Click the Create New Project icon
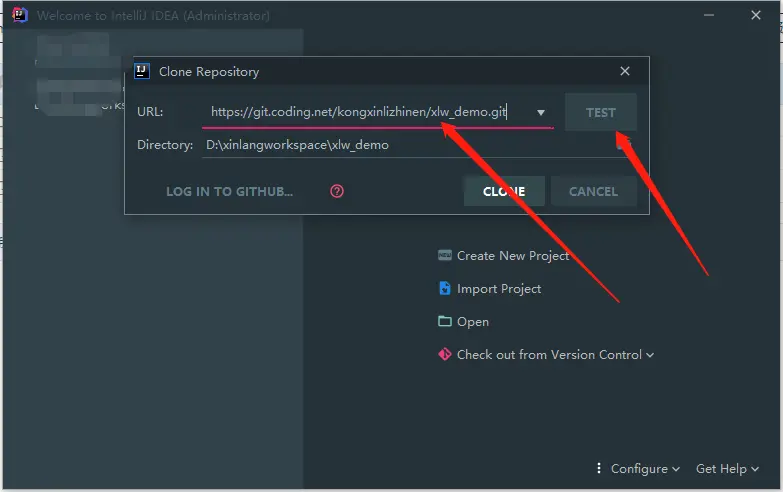Viewport: 783px width, 492px height. (x=444, y=255)
